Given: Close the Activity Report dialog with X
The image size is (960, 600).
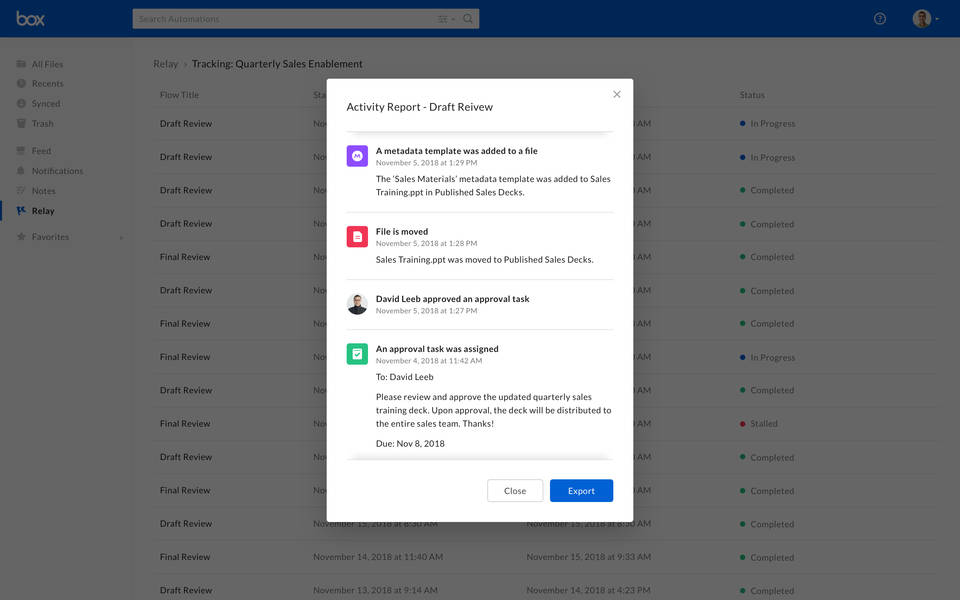Looking at the screenshot, I should point(616,94).
